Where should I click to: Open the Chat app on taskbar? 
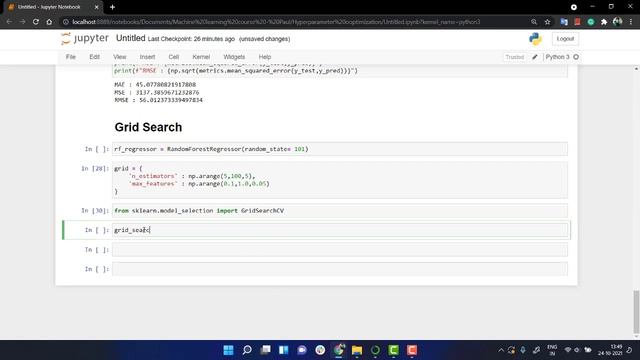click(x=302, y=350)
